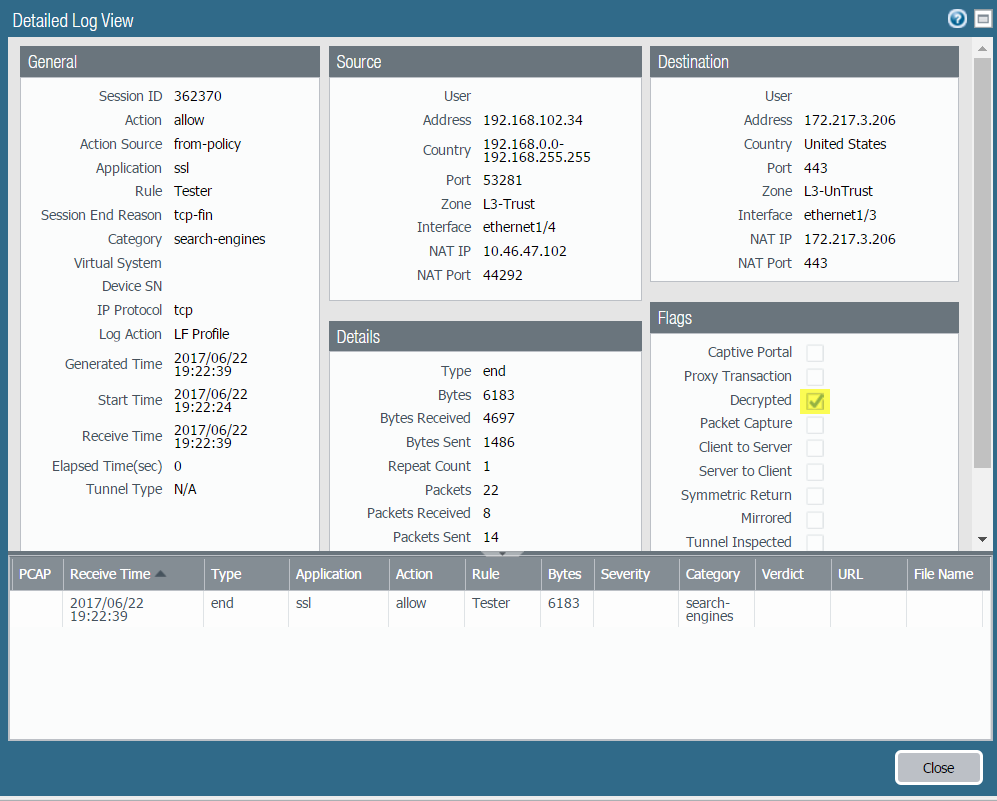Click the Severity column header

tap(625, 574)
